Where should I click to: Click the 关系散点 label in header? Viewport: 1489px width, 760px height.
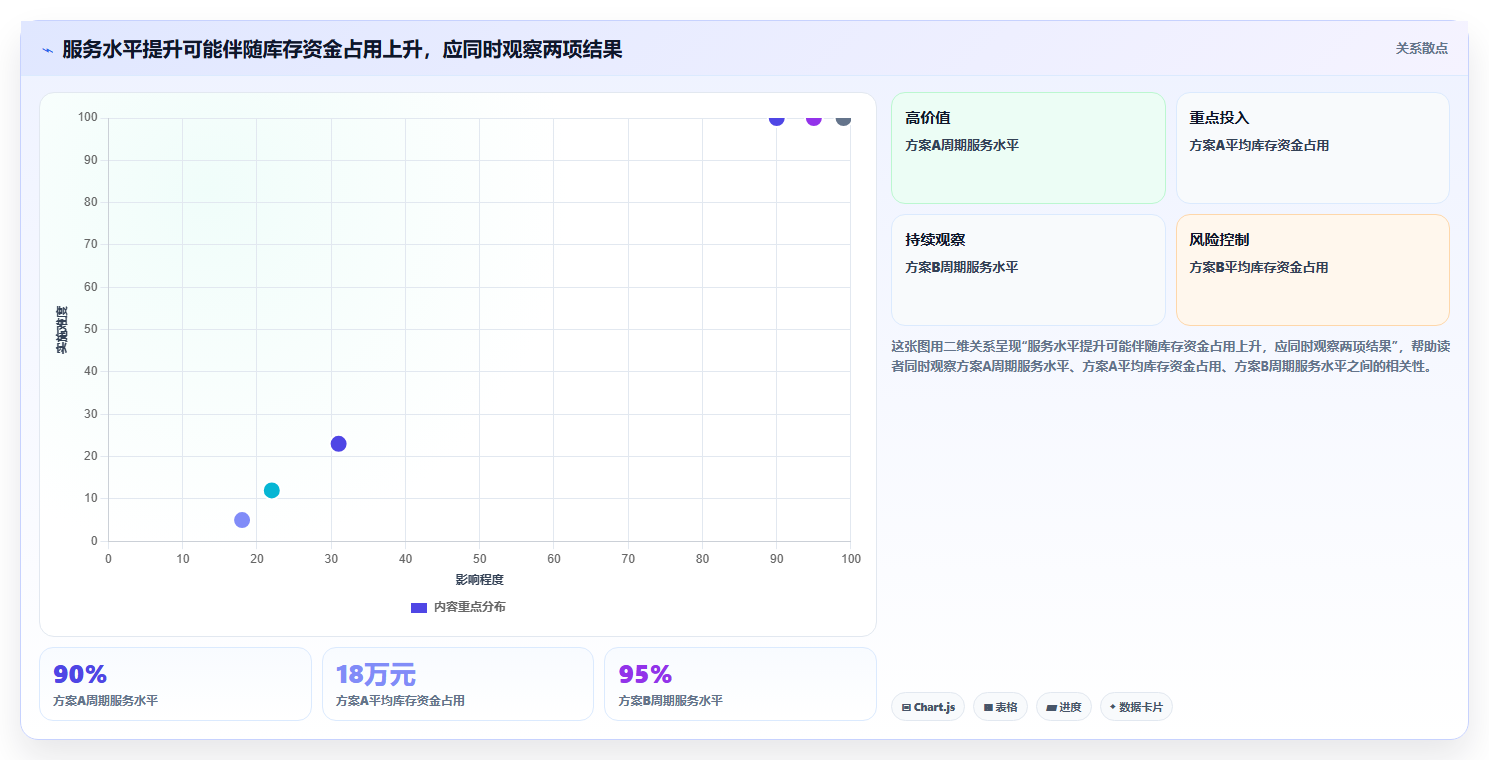pyautogui.click(x=1421, y=48)
